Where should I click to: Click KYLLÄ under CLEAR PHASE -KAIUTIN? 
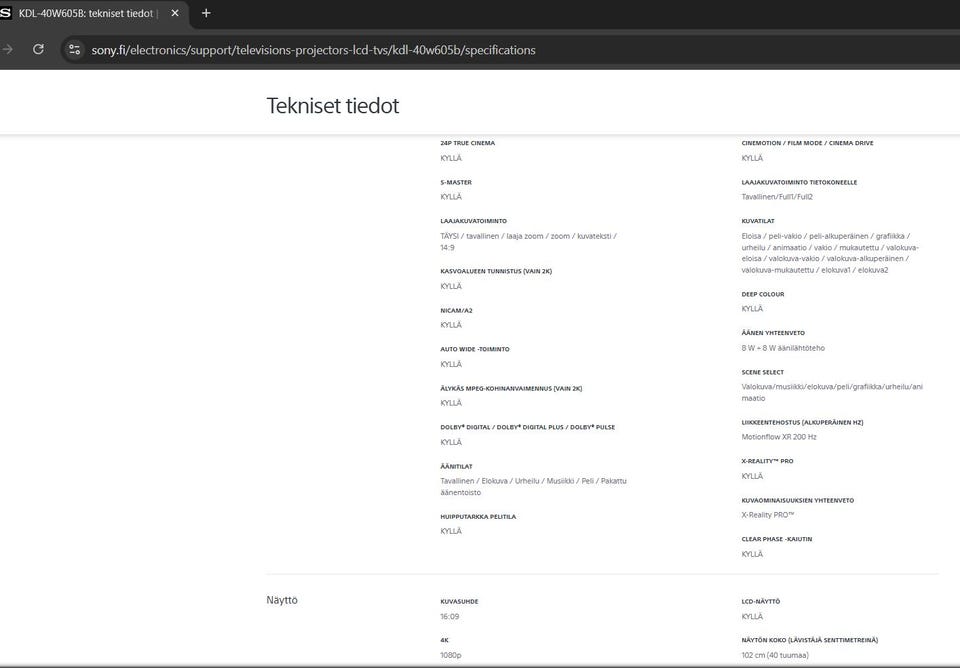[752, 554]
